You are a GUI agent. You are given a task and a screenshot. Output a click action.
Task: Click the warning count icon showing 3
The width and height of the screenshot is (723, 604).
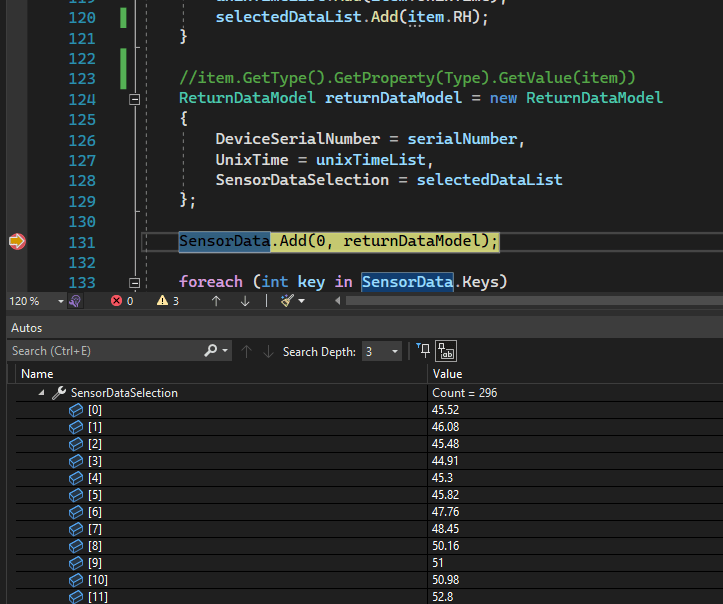tap(162, 301)
